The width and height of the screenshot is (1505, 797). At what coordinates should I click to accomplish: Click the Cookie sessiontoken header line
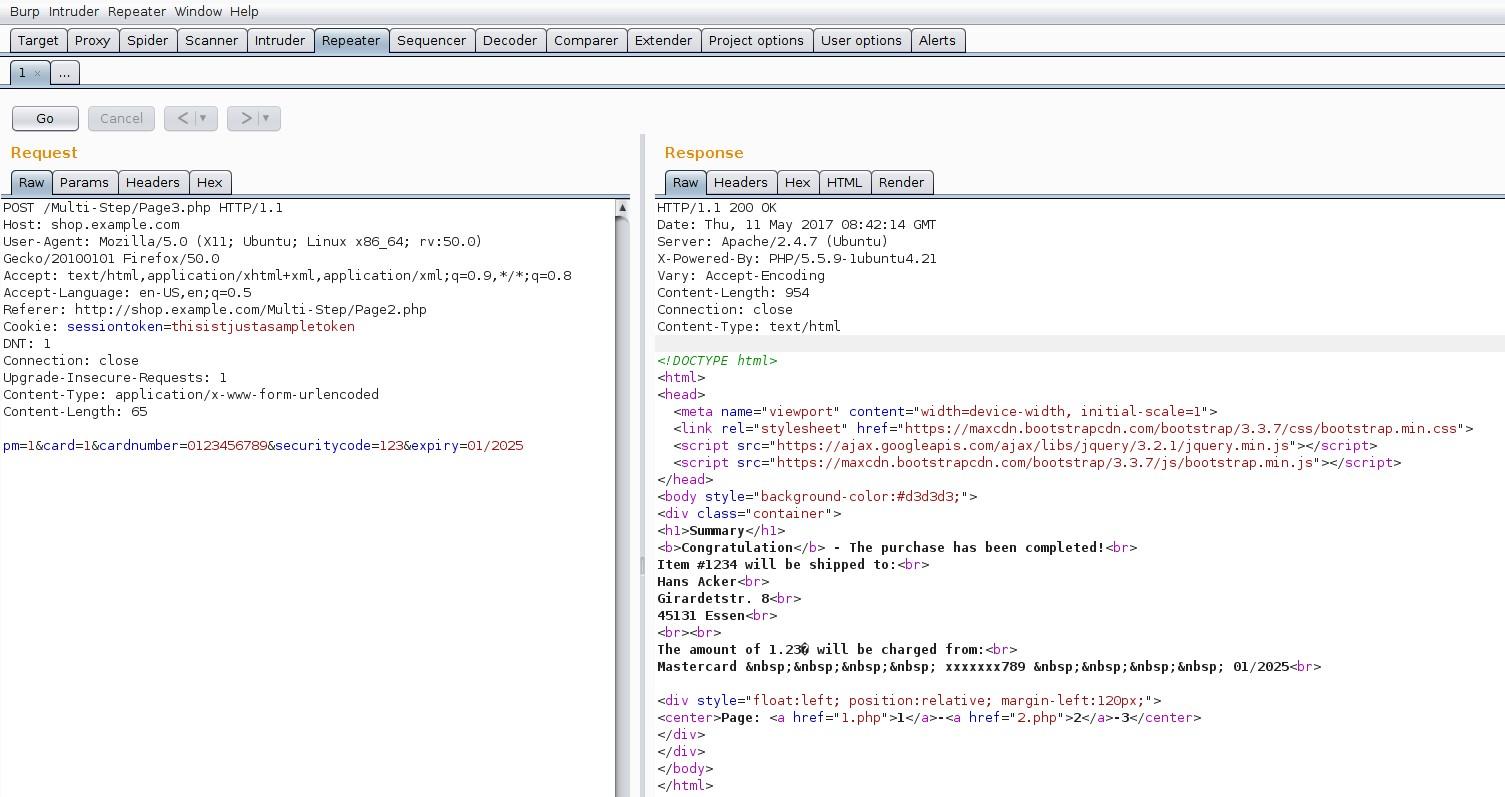[x=179, y=327]
